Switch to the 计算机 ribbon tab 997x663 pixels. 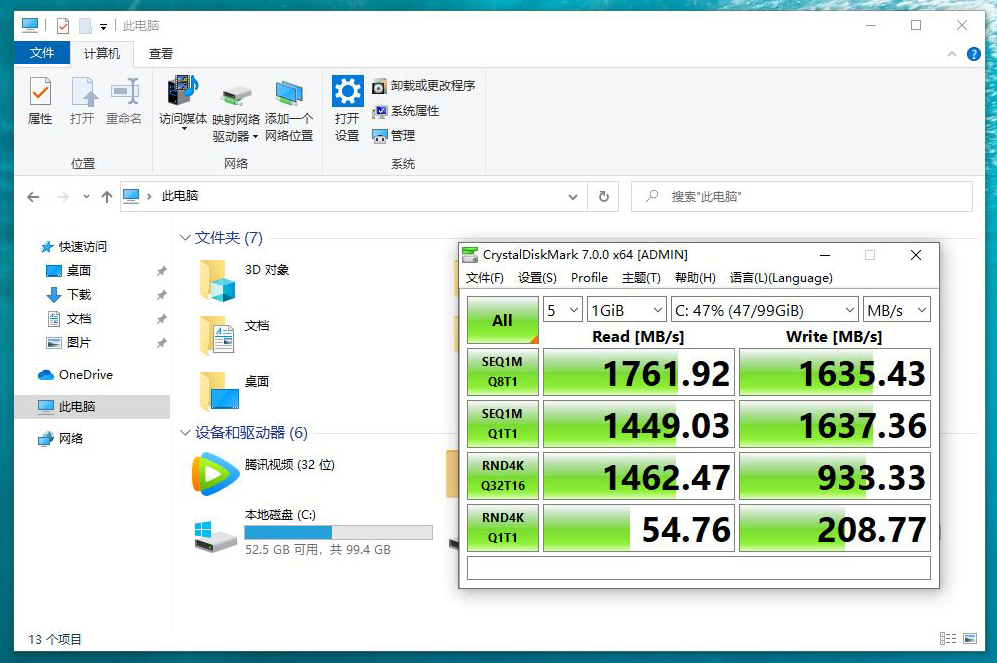[x=102, y=54]
